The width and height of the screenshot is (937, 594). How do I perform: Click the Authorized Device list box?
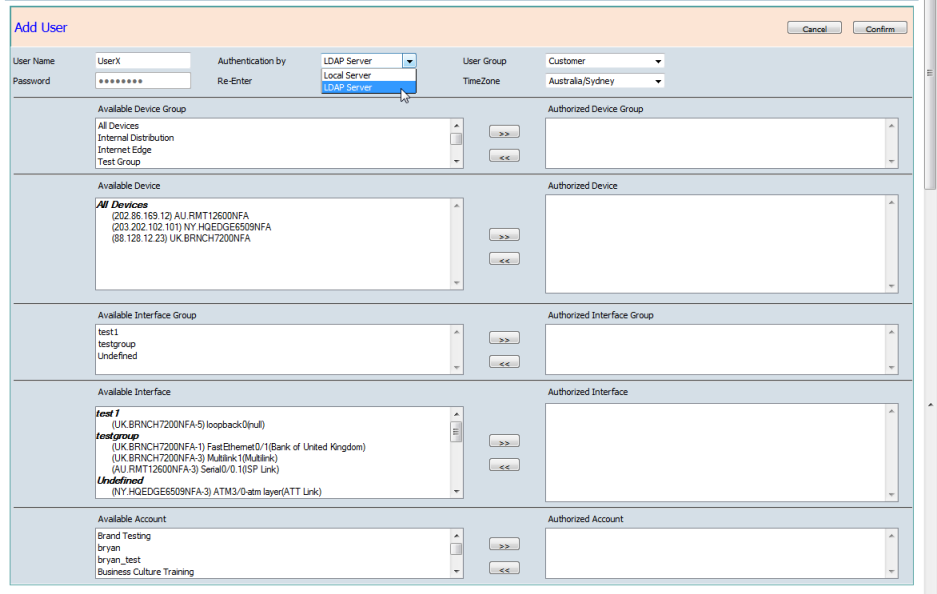point(721,244)
